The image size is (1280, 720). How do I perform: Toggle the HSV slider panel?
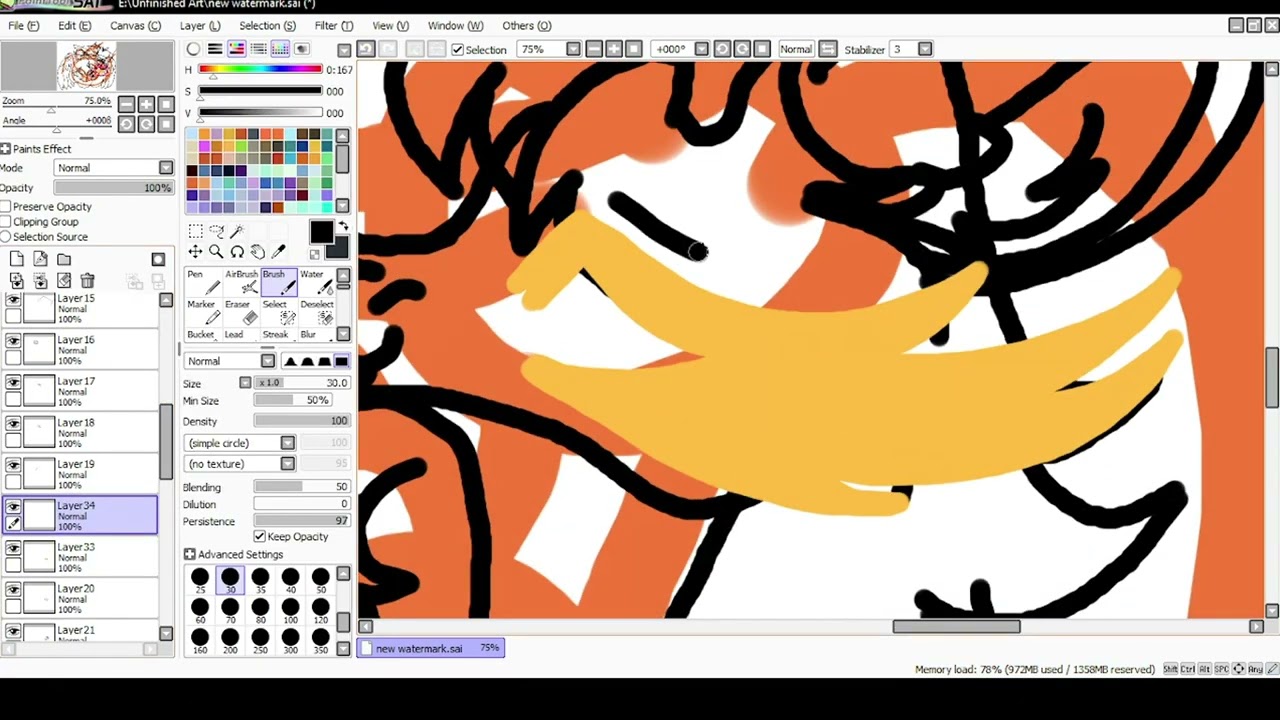(237, 49)
